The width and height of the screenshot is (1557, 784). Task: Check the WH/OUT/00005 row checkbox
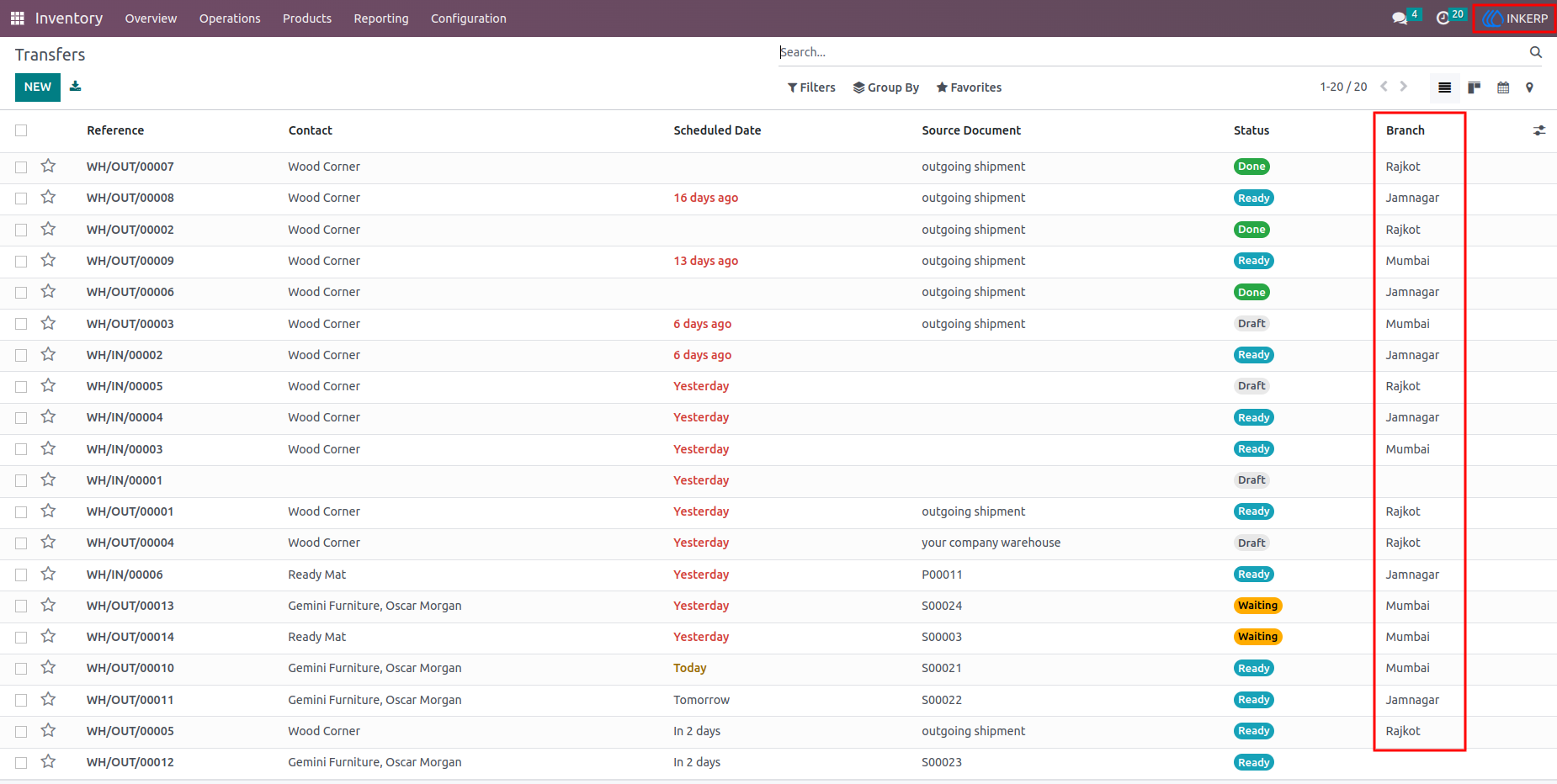[x=21, y=732]
